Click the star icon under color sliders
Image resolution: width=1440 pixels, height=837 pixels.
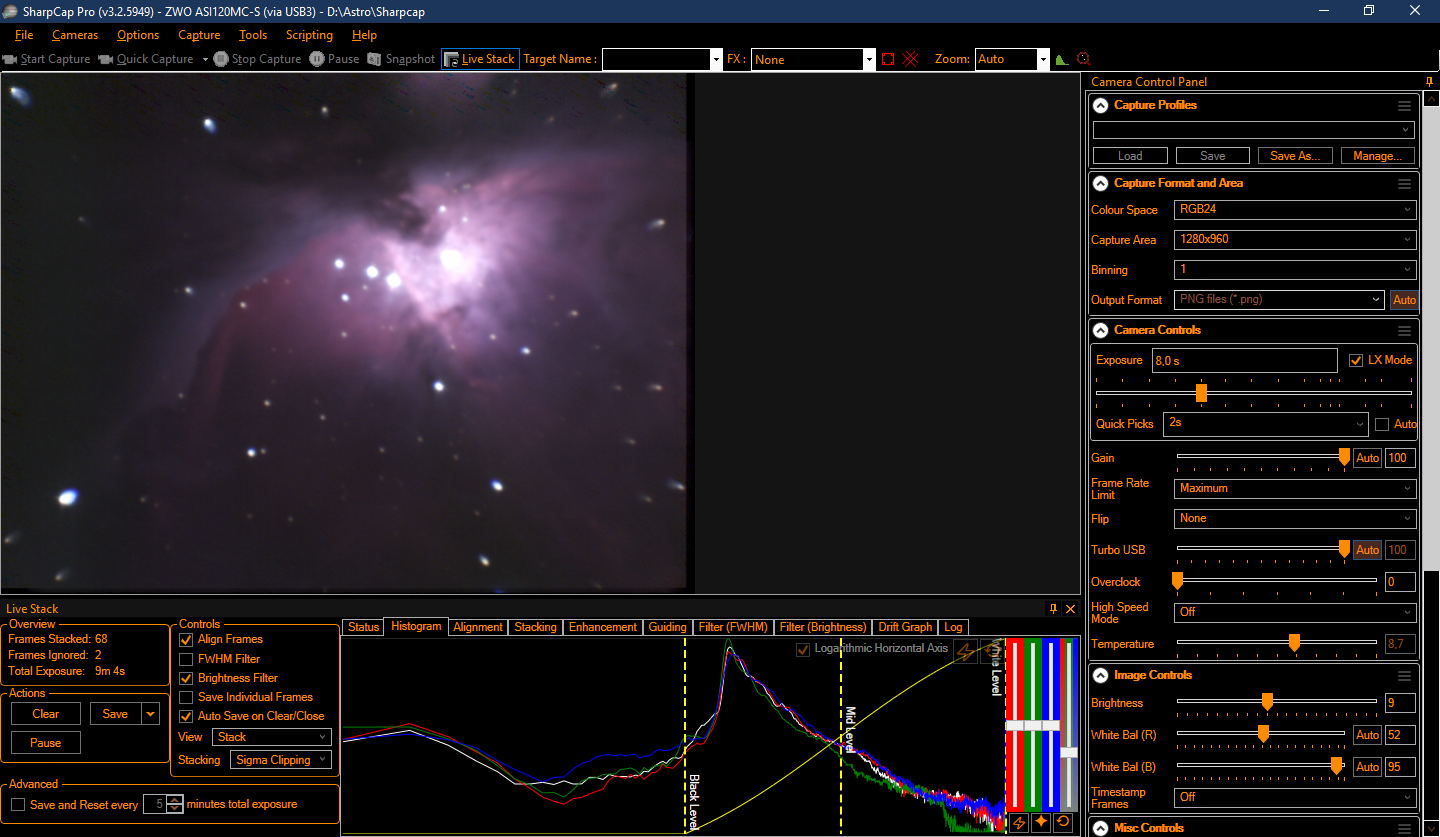1041,822
